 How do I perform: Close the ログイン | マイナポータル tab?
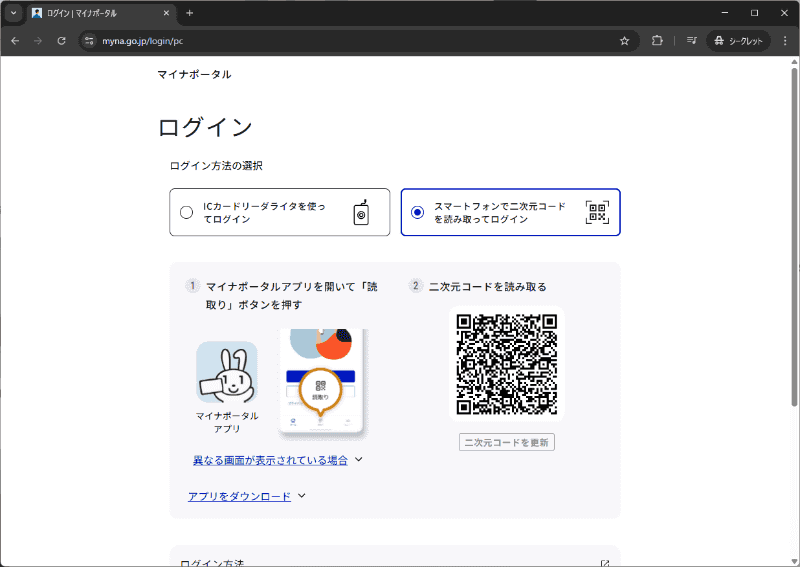tap(166, 13)
